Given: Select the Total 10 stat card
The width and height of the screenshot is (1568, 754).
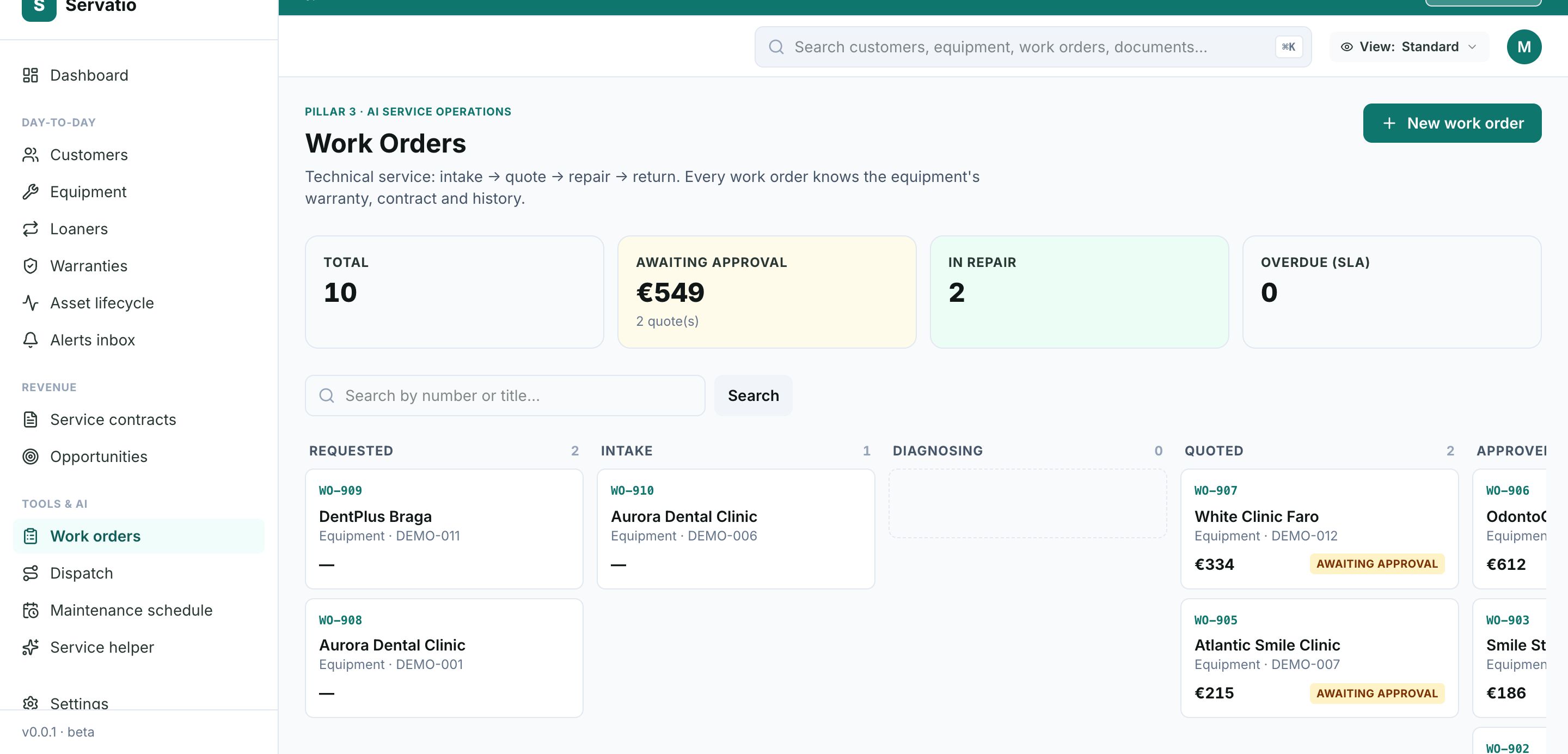Looking at the screenshot, I should (454, 291).
